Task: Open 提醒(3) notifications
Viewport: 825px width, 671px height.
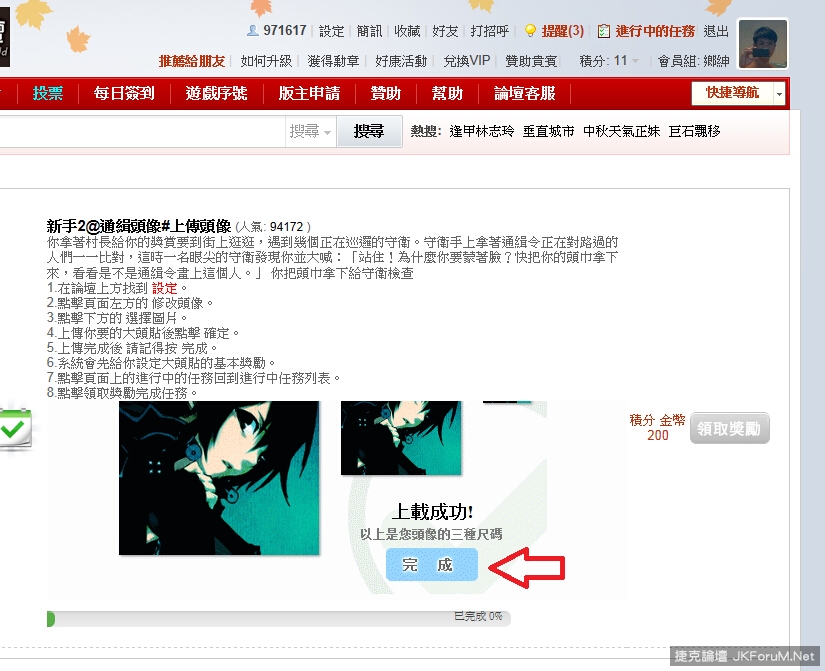Action: 562,31
